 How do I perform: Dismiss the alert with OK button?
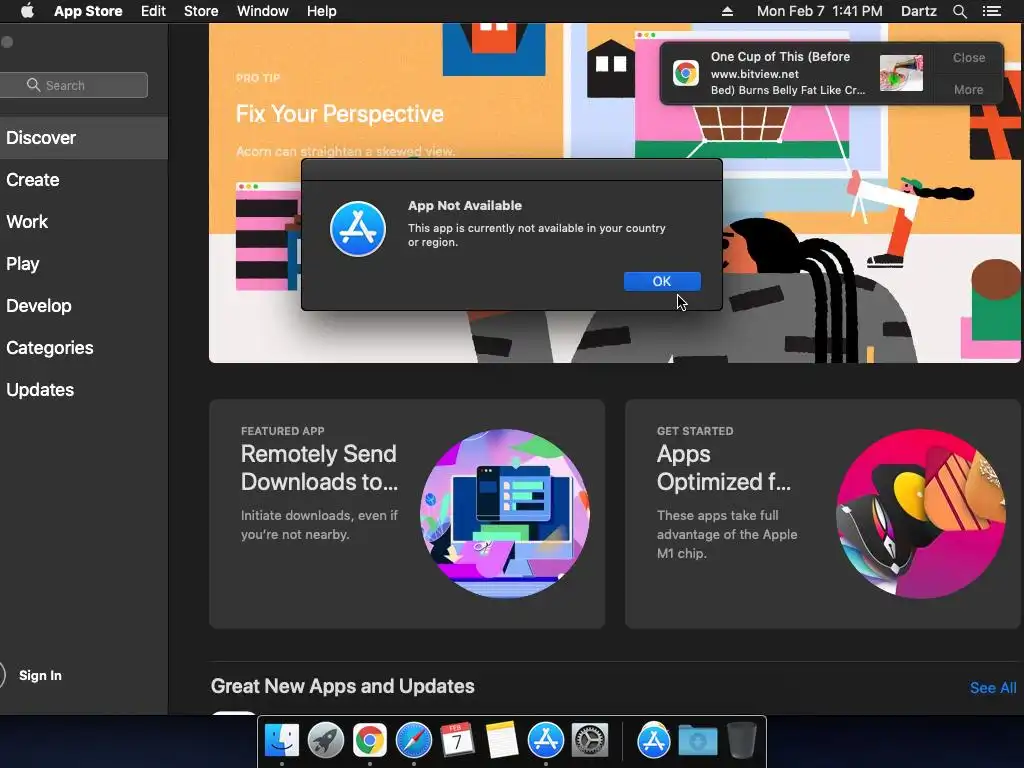[662, 281]
